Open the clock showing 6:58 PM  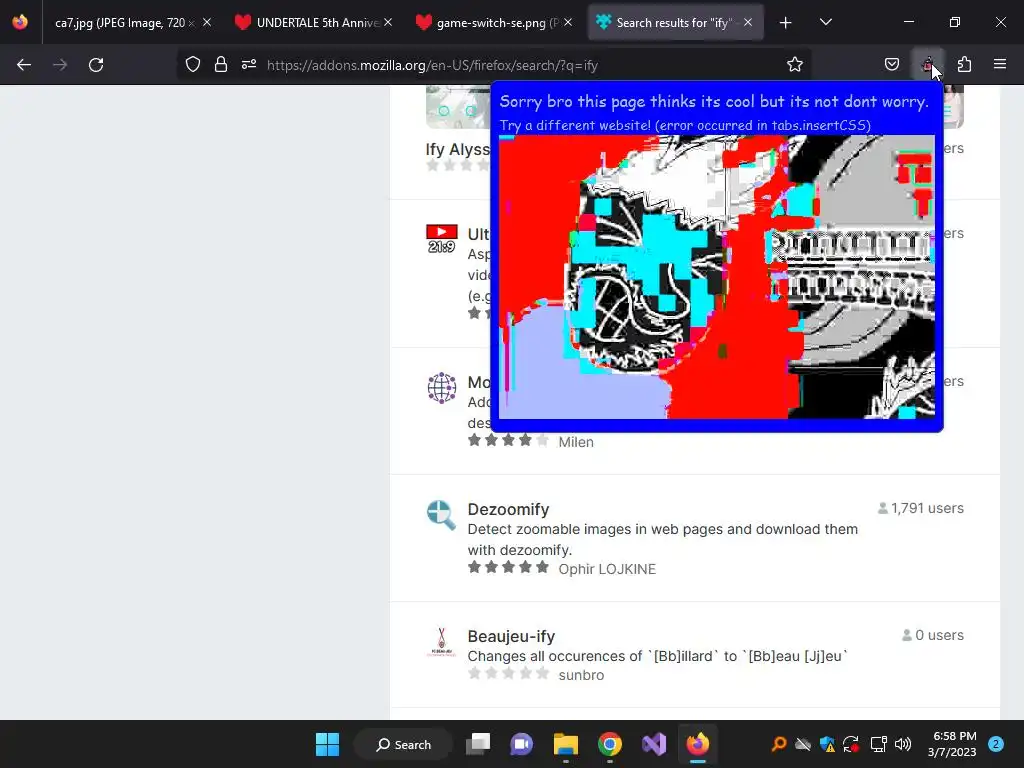click(x=952, y=744)
